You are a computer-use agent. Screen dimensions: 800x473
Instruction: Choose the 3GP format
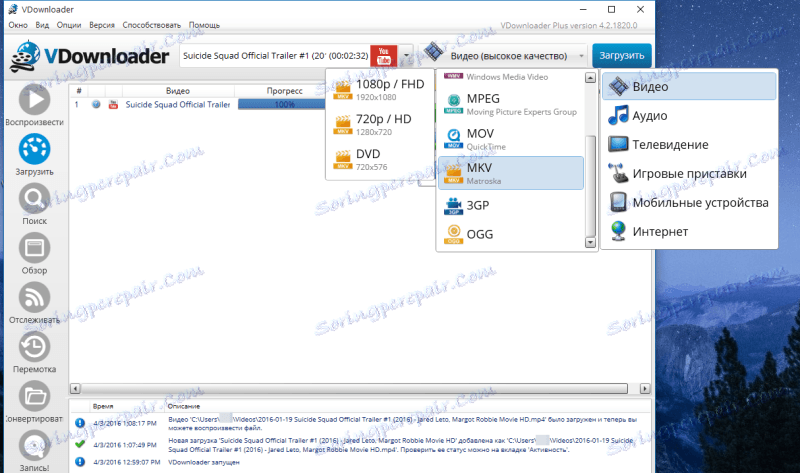point(511,205)
